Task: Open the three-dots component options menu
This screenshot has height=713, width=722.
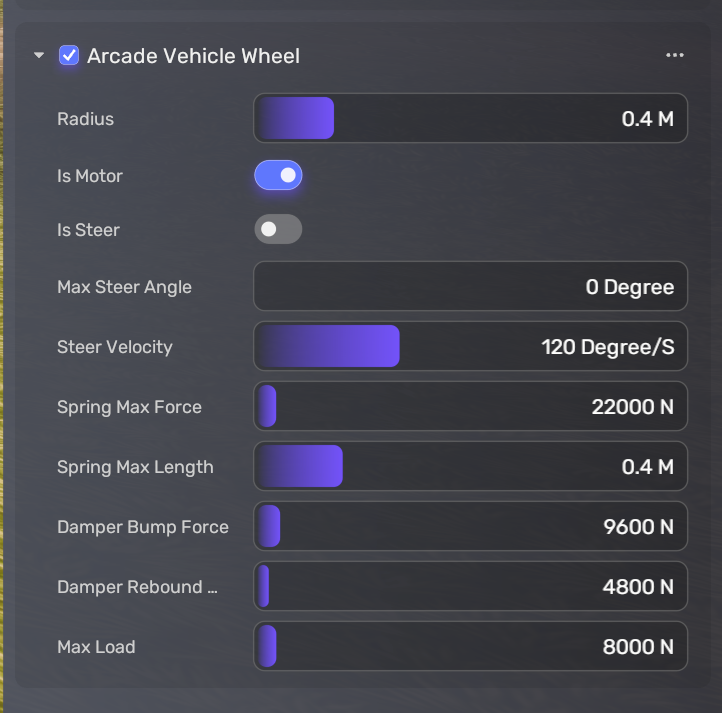Action: click(675, 56)
